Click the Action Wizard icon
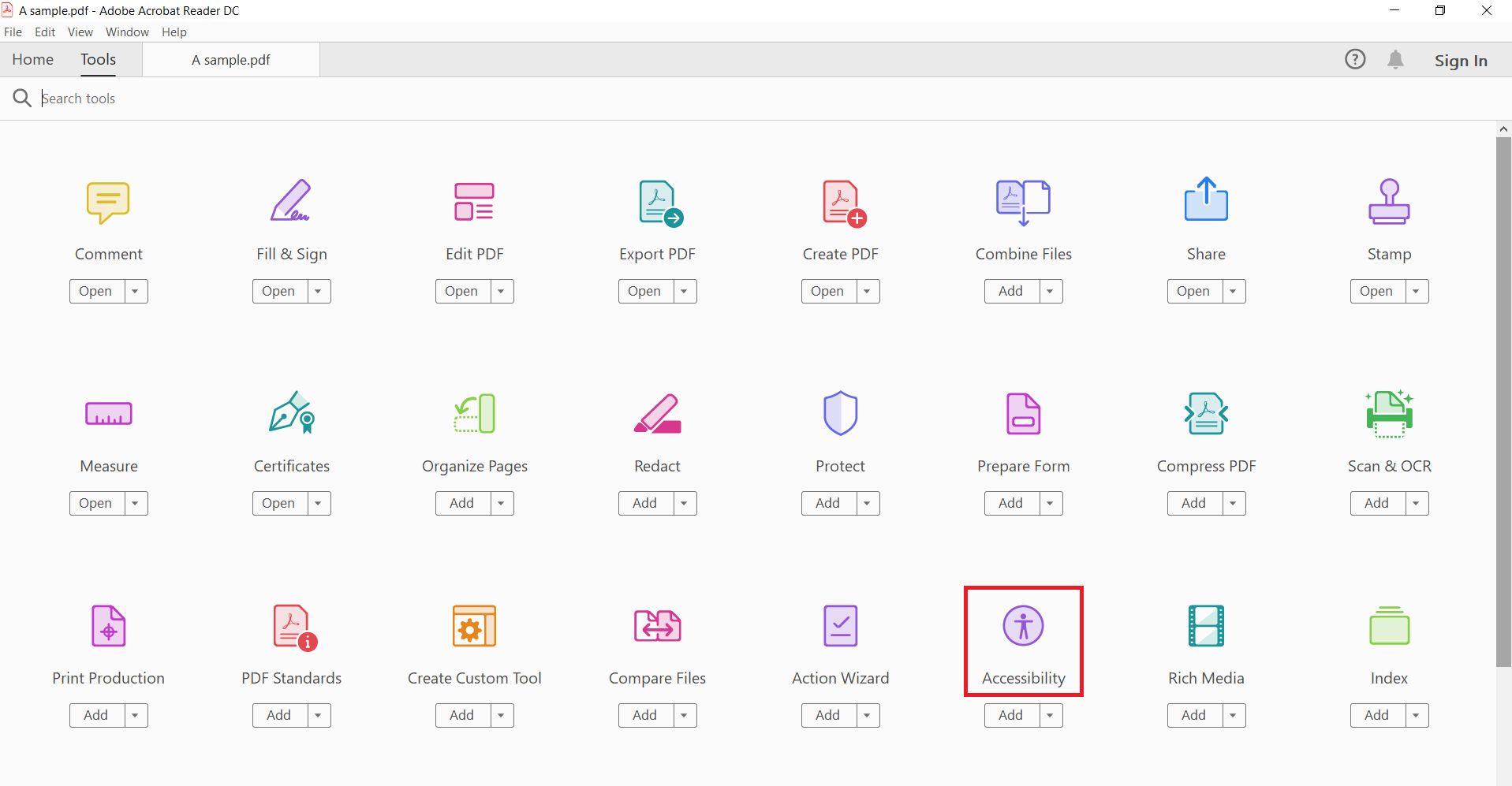The width and height of the screenshot is (1512, 786). click(x=840, y=625)
